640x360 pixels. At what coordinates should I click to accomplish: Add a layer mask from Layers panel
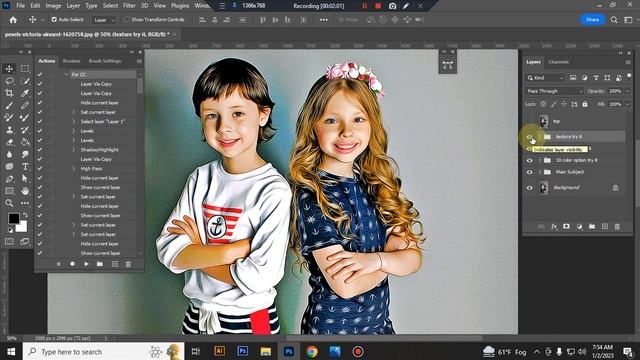tap(566, 227)
